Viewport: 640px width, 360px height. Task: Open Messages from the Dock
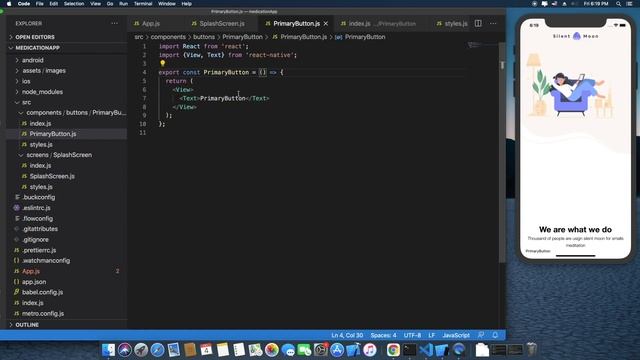pos(288,350)
